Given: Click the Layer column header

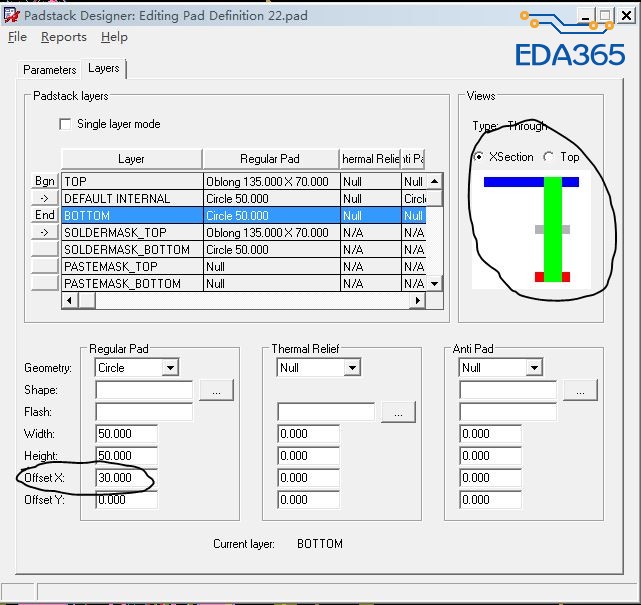Looking at the screenshot, I should click(x=132, y=159).
